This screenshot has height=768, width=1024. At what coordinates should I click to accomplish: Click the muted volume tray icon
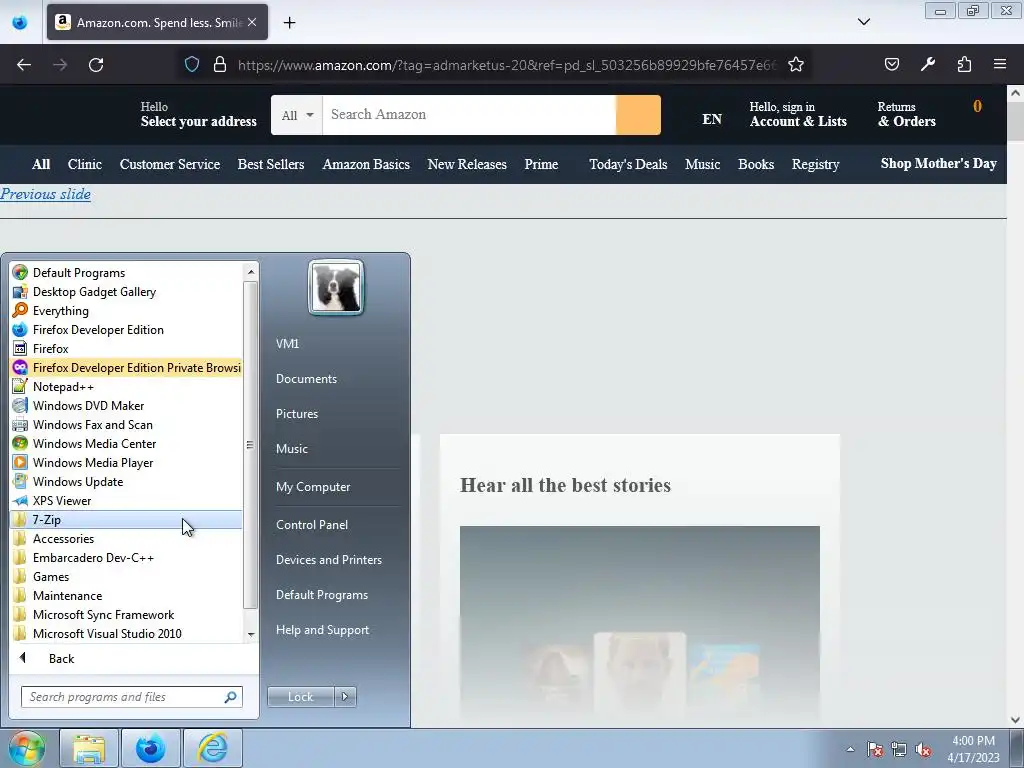click(x=923, y=749)
